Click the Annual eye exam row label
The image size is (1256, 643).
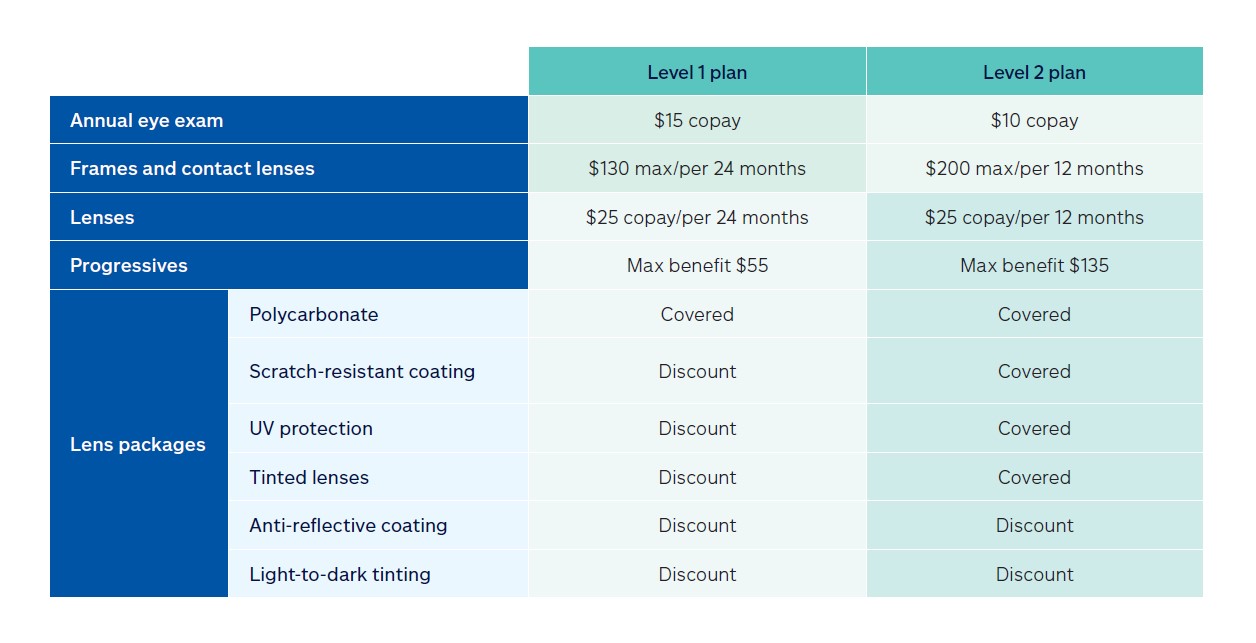coord(289,120)
